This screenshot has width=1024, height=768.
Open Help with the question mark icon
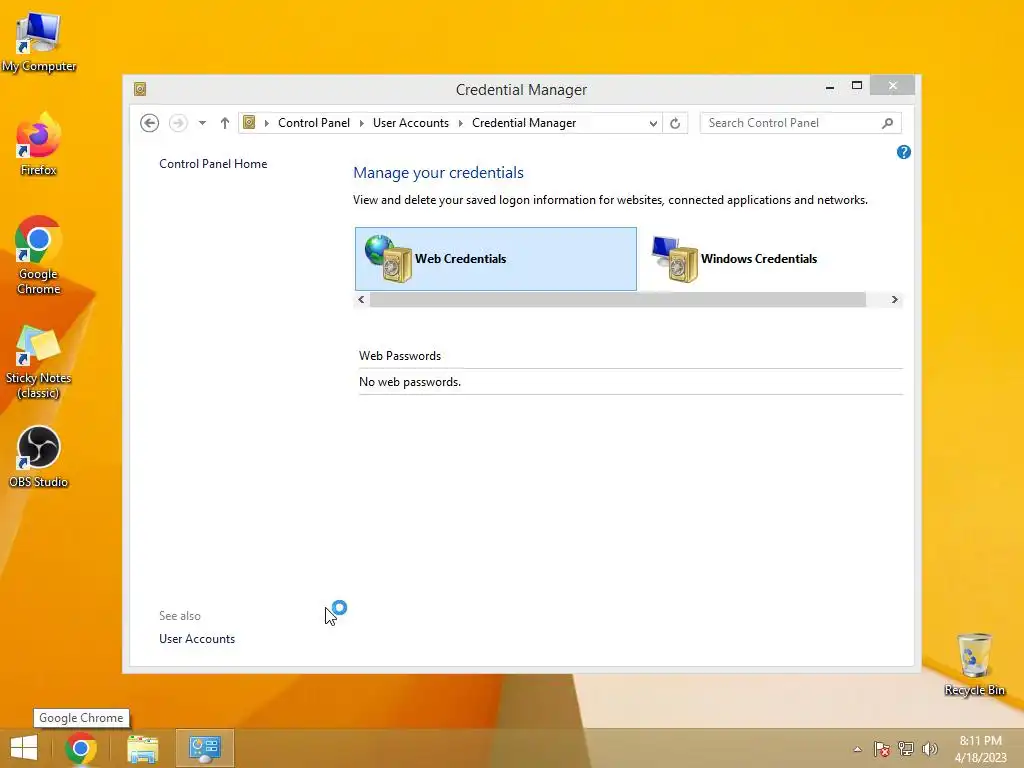tap(904, 152)
